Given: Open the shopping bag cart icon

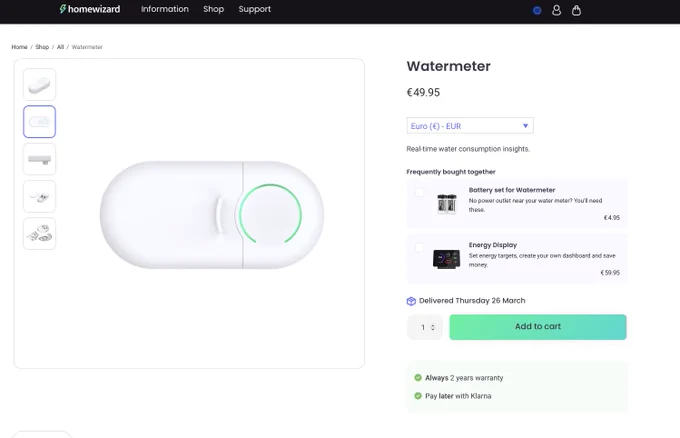Looking at the screenshot, I should [x=576, y=10].
